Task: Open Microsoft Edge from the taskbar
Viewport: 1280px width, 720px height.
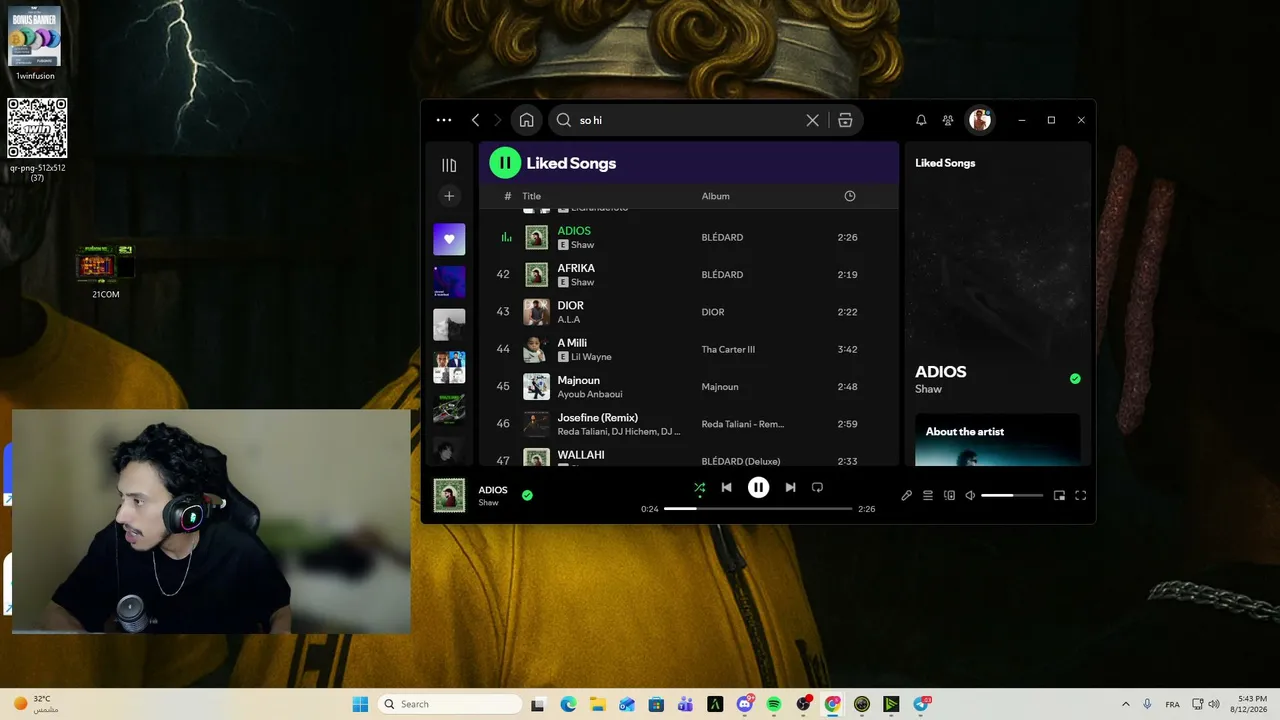Action: pos(568,704)
